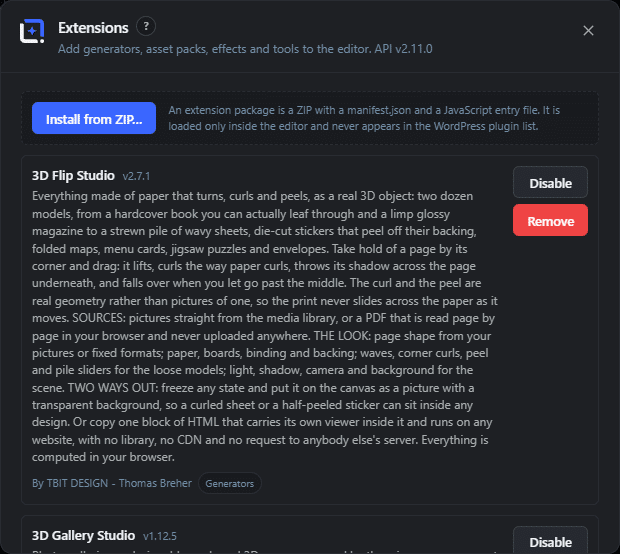
Task: Click Install from ZIP button
Action: pos(94,118)
